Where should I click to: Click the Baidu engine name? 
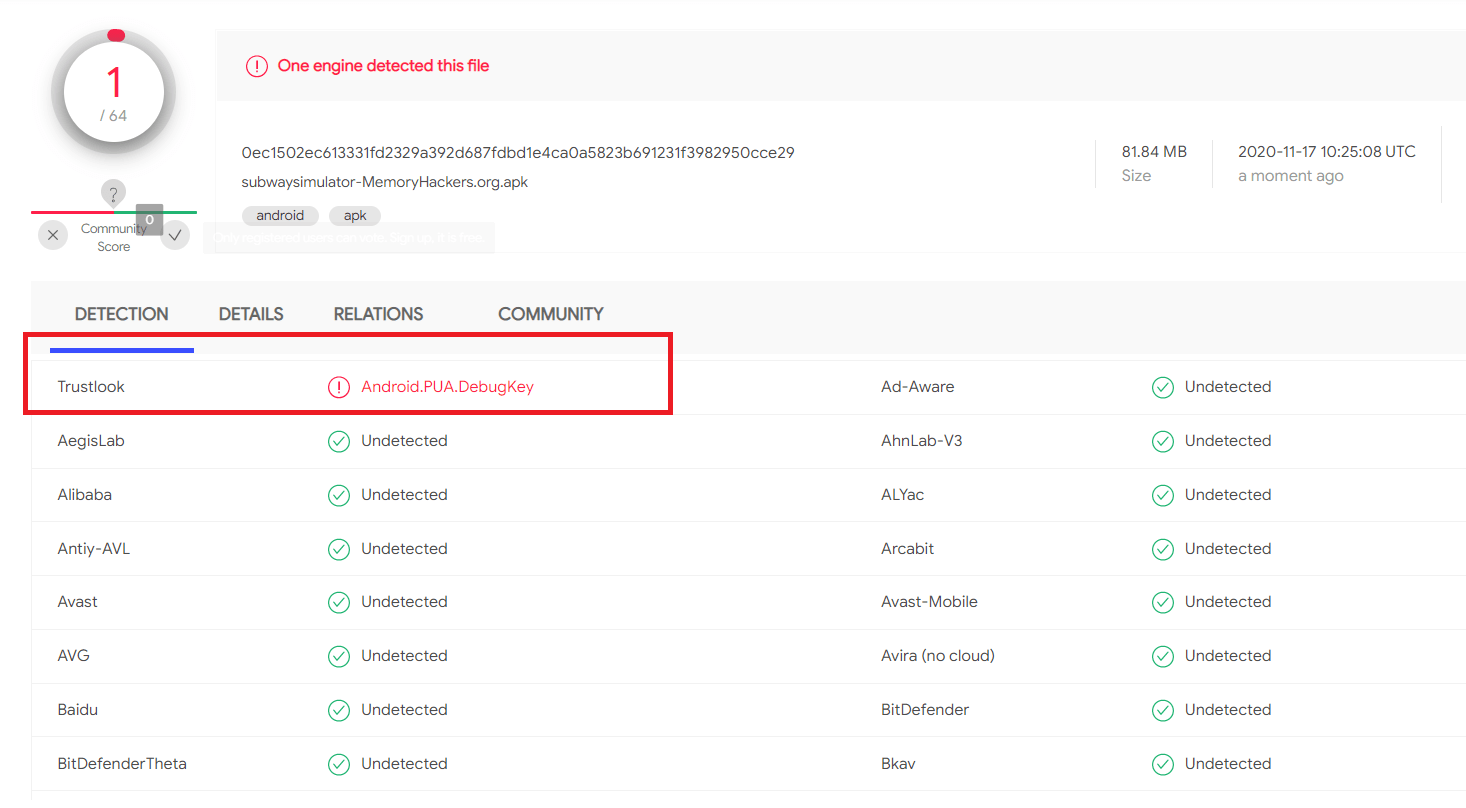78,710
